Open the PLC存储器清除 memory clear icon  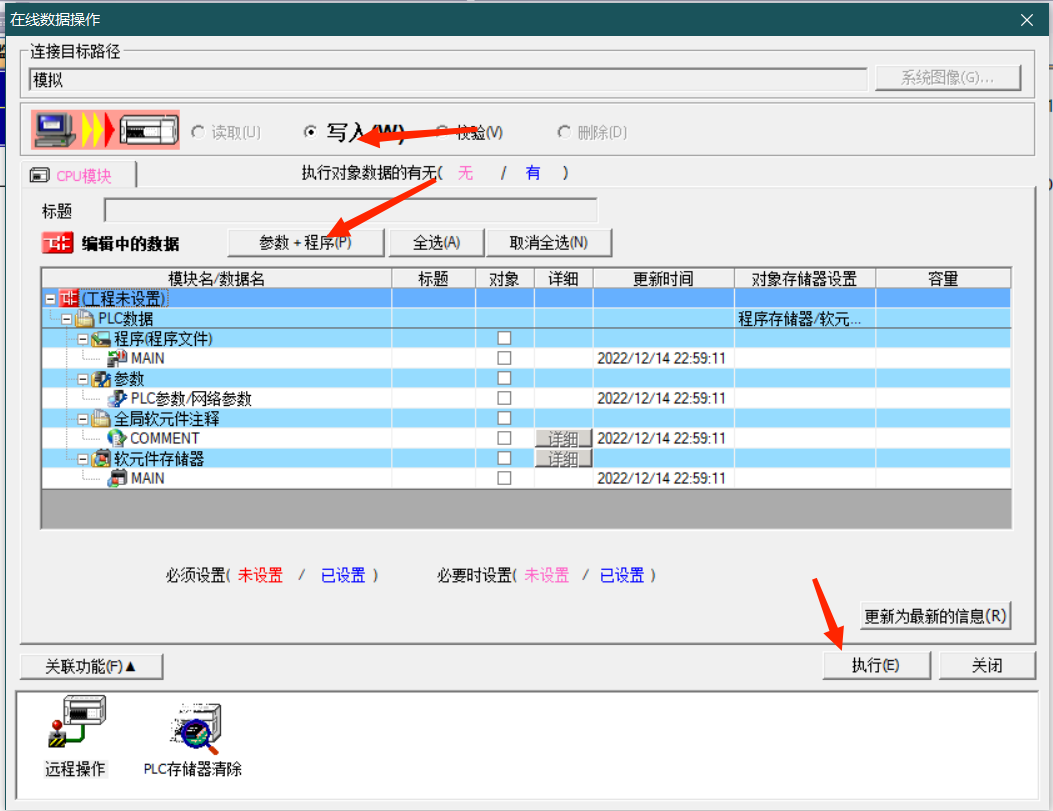point(192,727)
